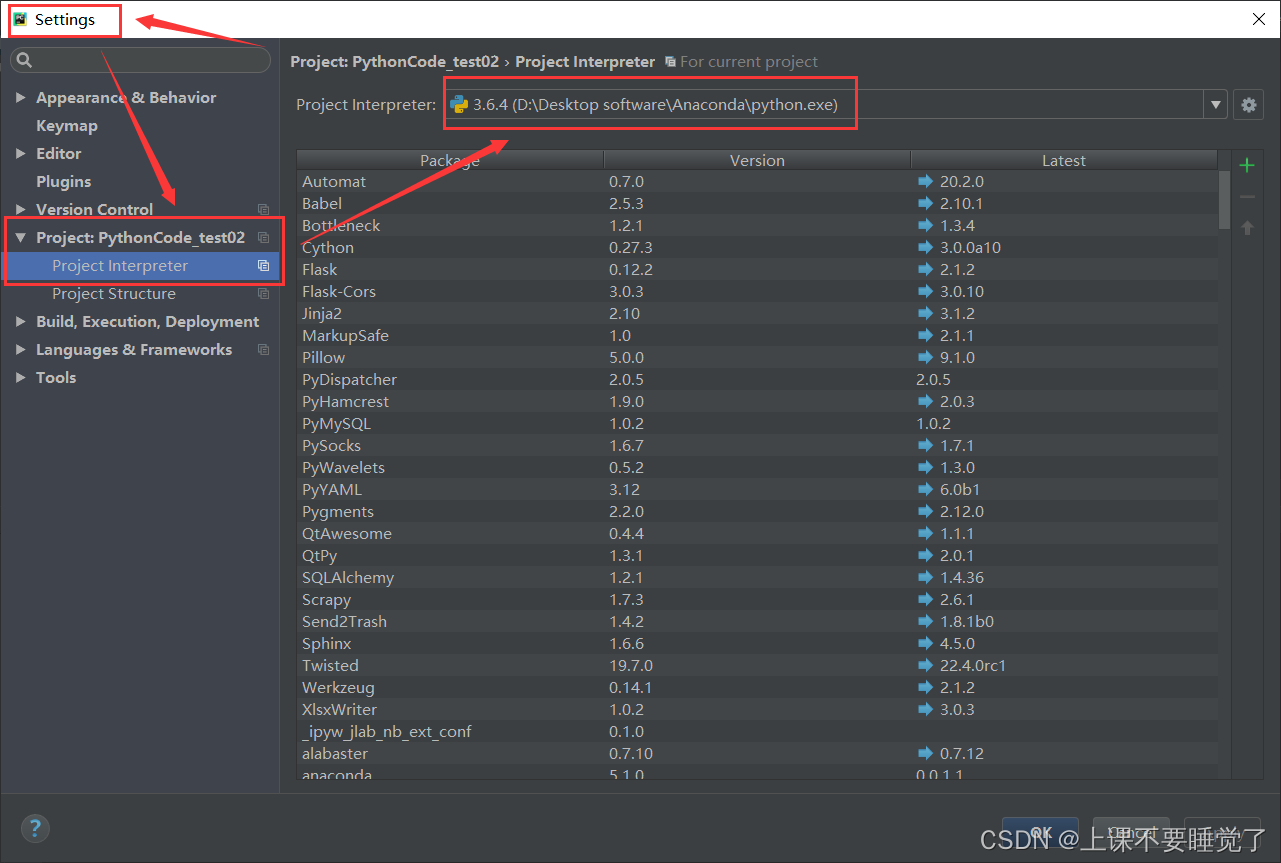Click the project-level icon beside Project: PythonCode_test02
The image size is (1281, 863).
coord(263,238)
